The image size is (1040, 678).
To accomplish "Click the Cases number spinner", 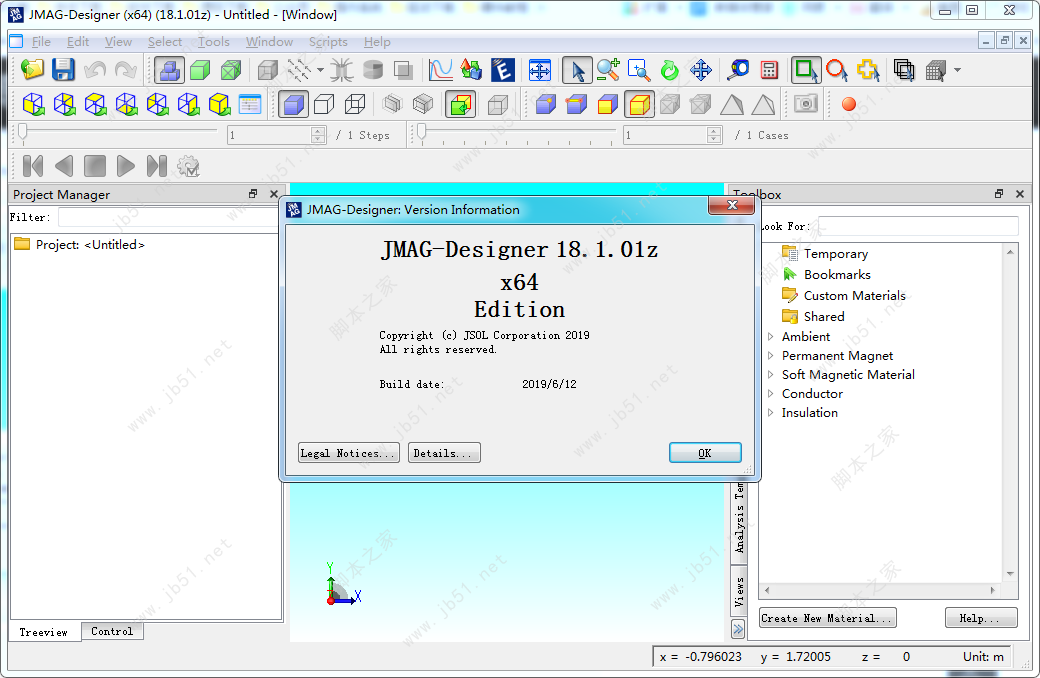I will click(x=673, y=135).
